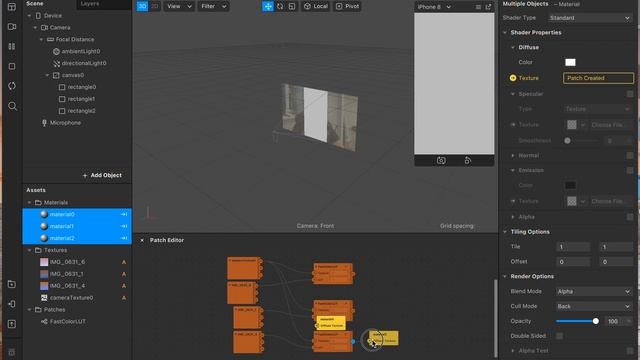Enable the Alpha checkbox
The width and height of the screenshot is (640, 360).
pyautogui.click(x=630, y=217)
